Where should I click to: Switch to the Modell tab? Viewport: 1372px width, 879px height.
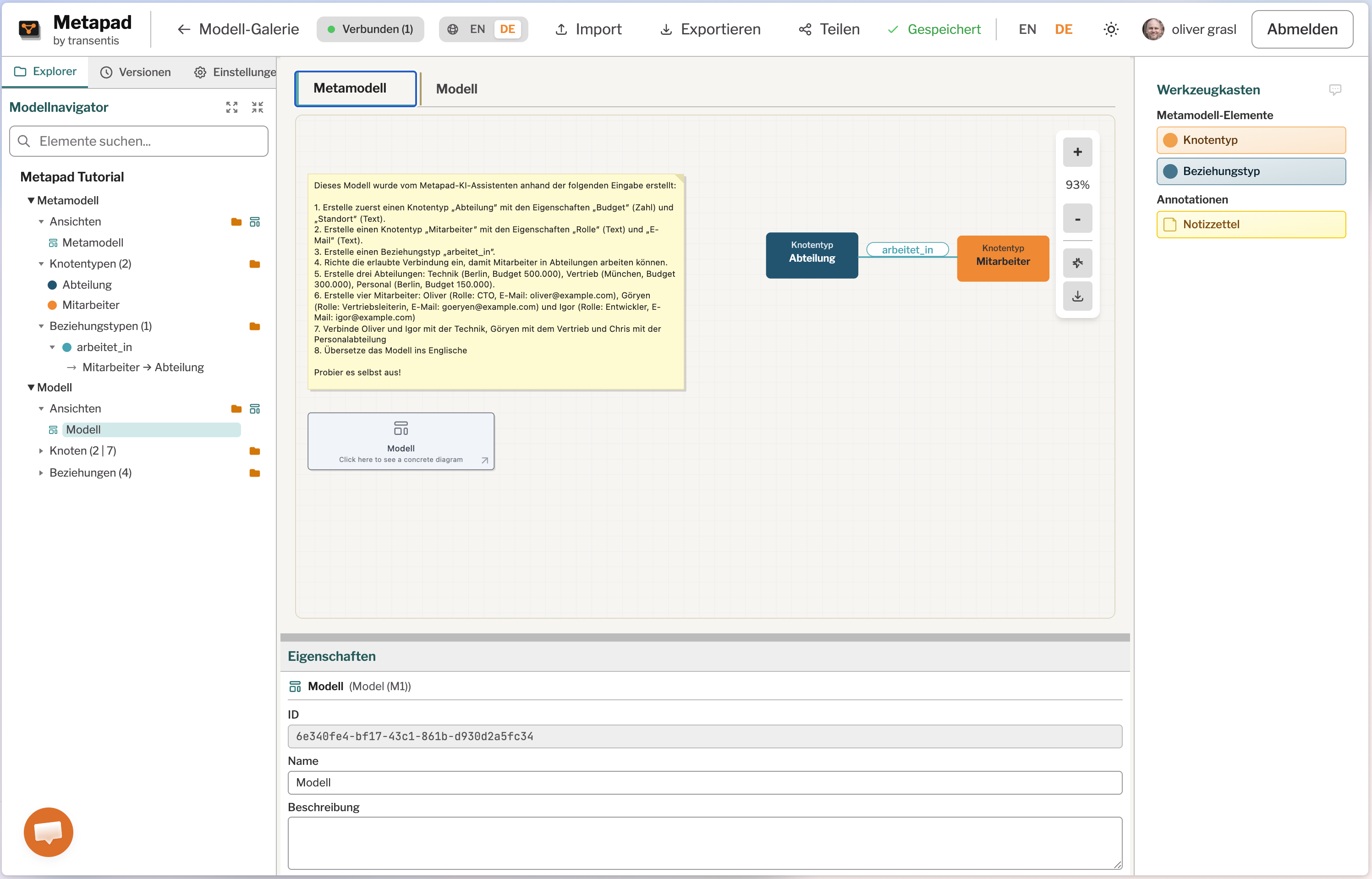click(456, 88)
